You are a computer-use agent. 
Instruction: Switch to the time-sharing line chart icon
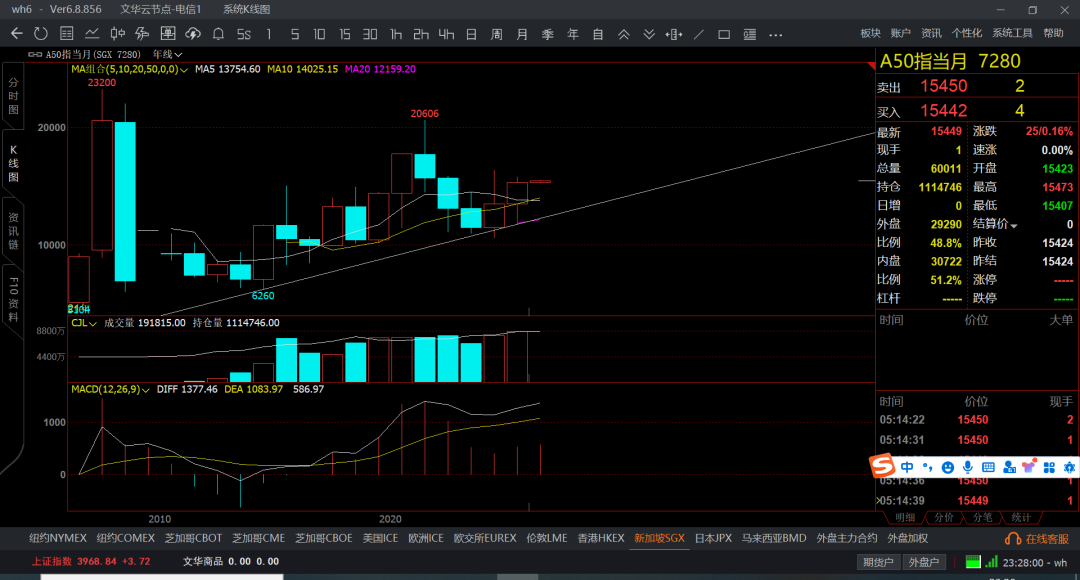(92, 34)
